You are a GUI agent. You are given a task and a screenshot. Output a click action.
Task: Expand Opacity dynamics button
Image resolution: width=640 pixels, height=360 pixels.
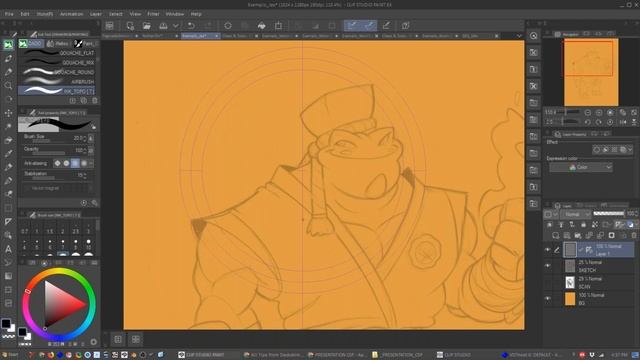(x=91, y=151)
